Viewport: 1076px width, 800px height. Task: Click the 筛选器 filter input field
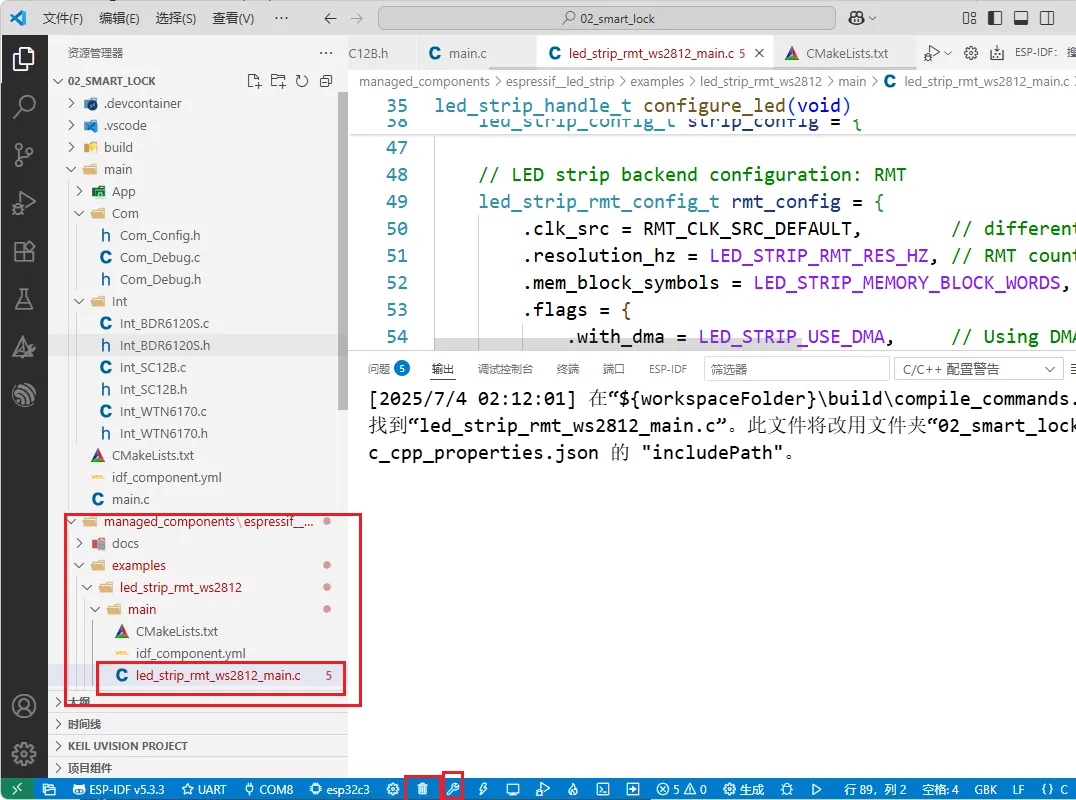point(795,369)
